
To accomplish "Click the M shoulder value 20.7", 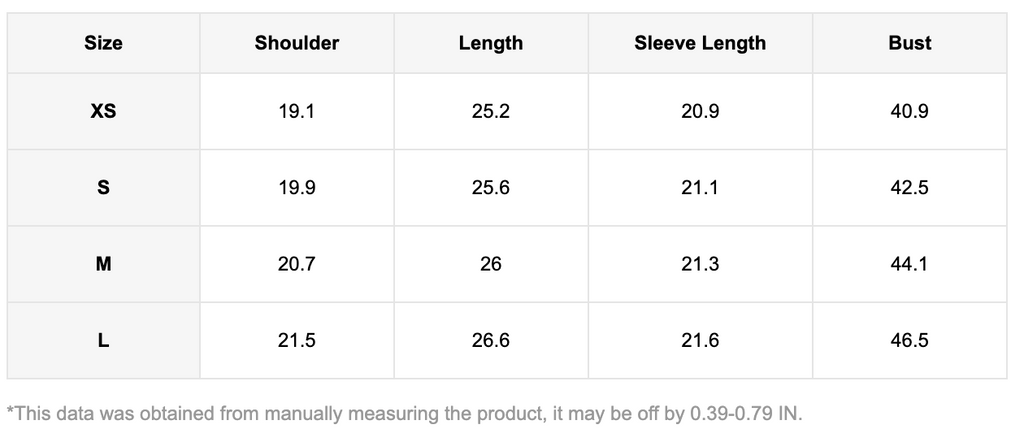I will click(x=297, y=264).
